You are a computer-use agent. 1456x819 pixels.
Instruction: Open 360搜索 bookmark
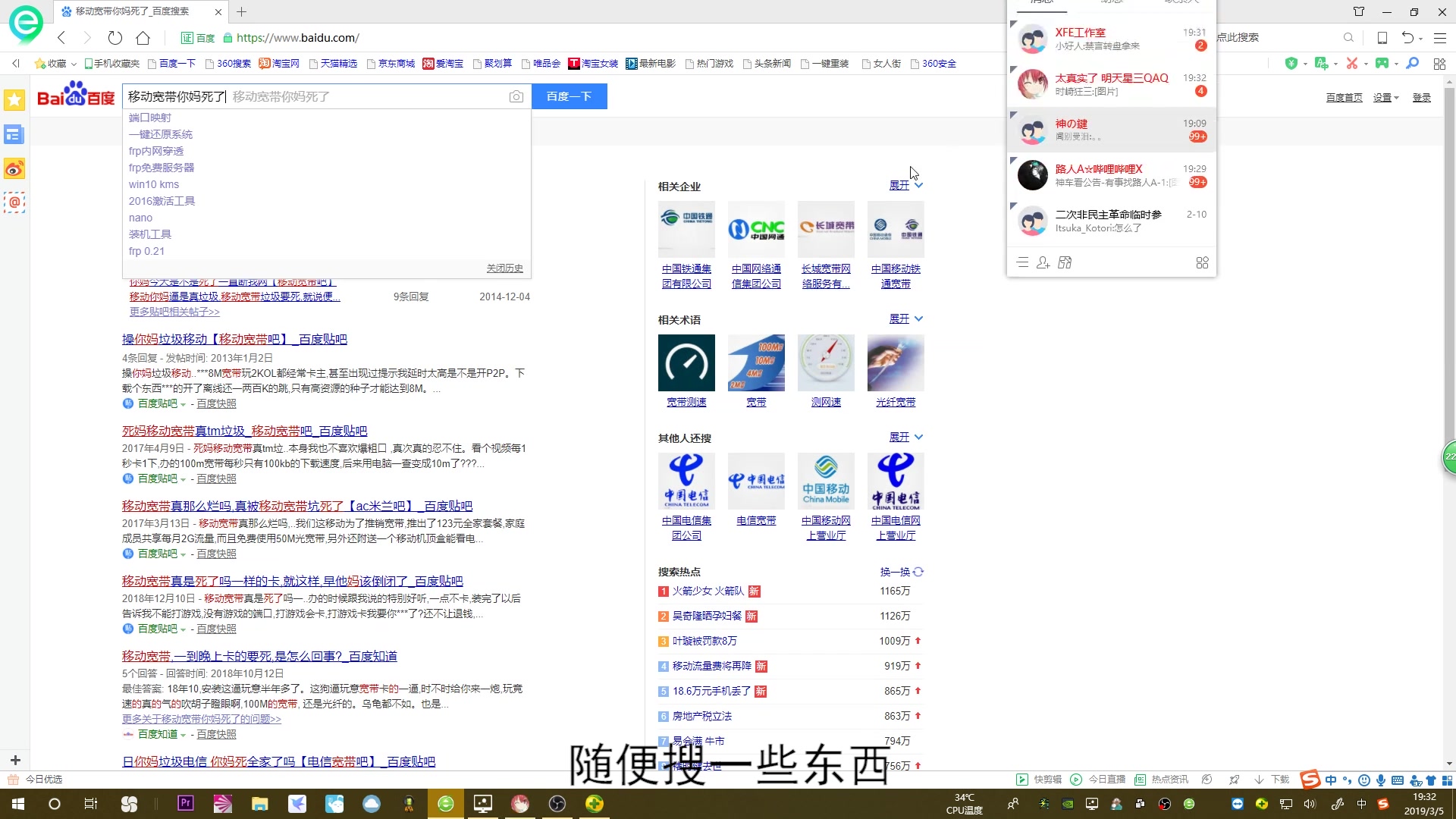click(x=228, y=64)
